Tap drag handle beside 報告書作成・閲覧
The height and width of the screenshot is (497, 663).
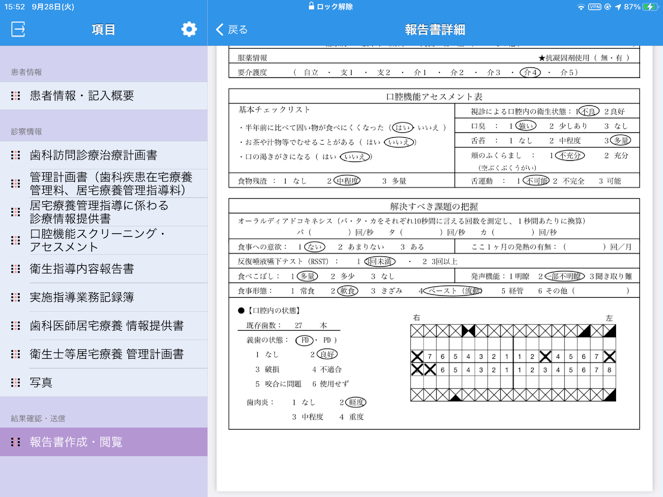(16, 442)
